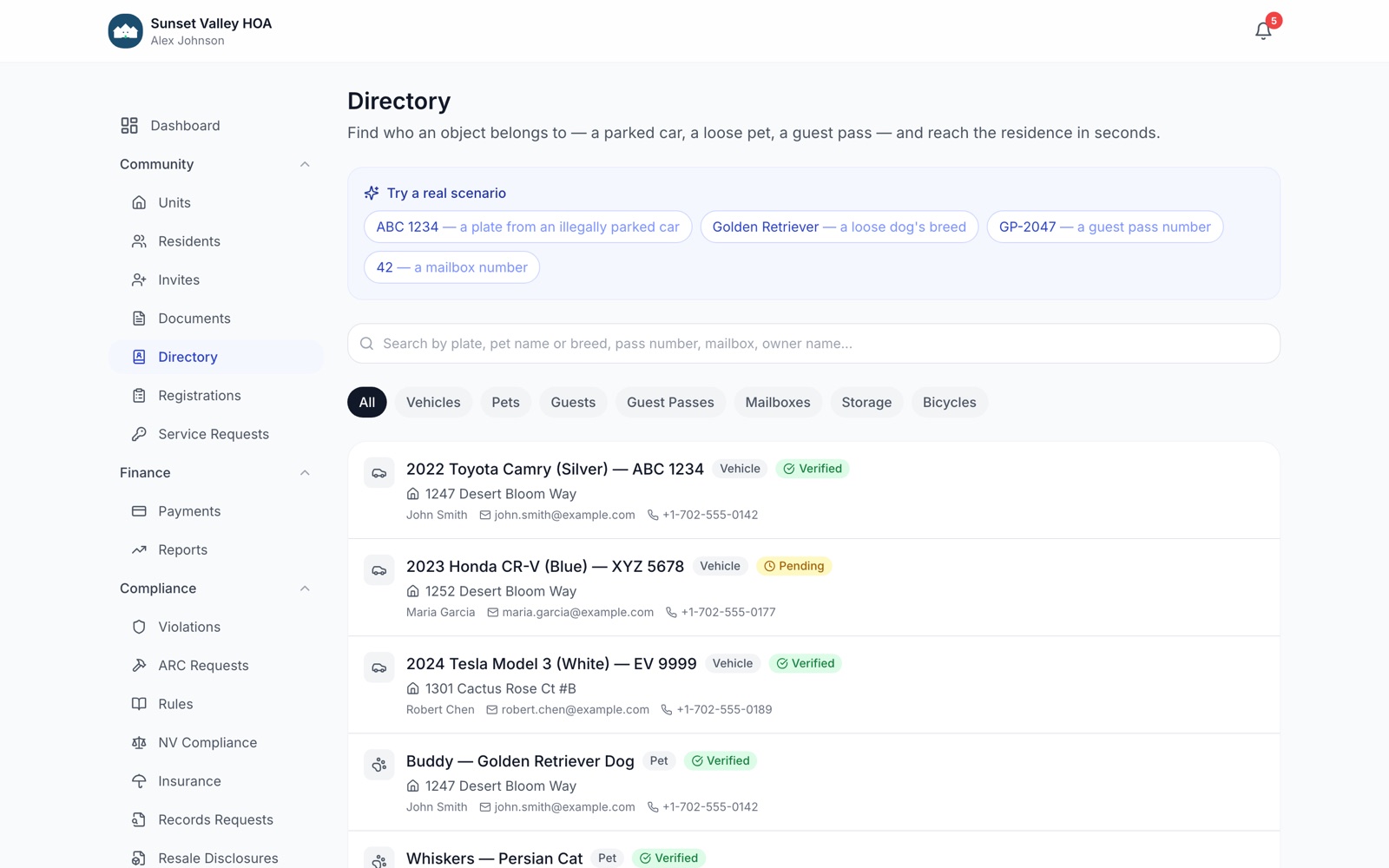1389x868 pixels.
Task: Show Mailboxes entries
Action: pos(778,402)
